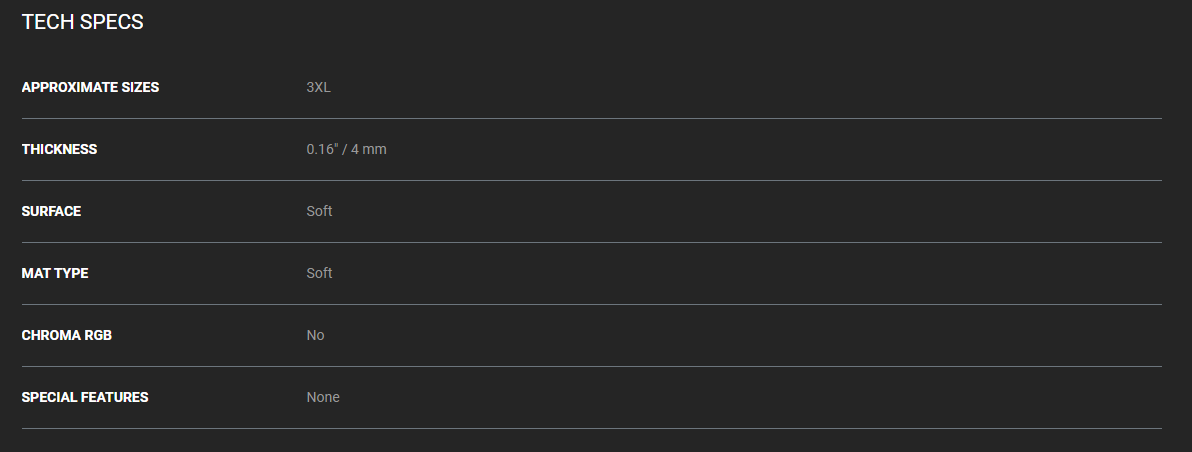Click the Soft value beside SURFACE
Image resolution: width=1192 pixels, height=452 pixels.
pos(319,211)
